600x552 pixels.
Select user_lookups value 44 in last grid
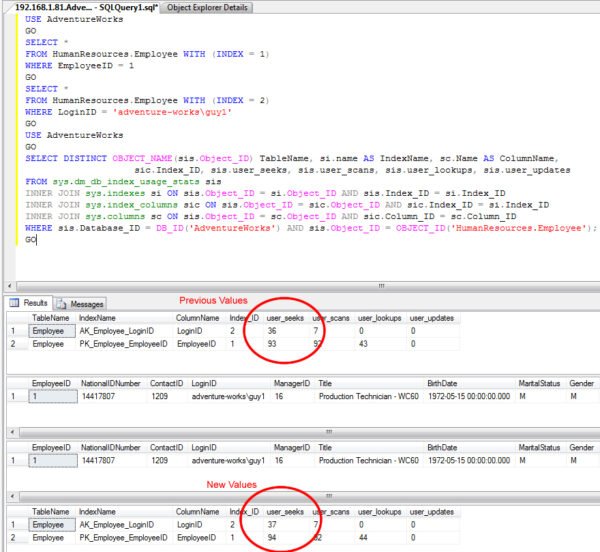pyautogui.click(x=363, y=538)
